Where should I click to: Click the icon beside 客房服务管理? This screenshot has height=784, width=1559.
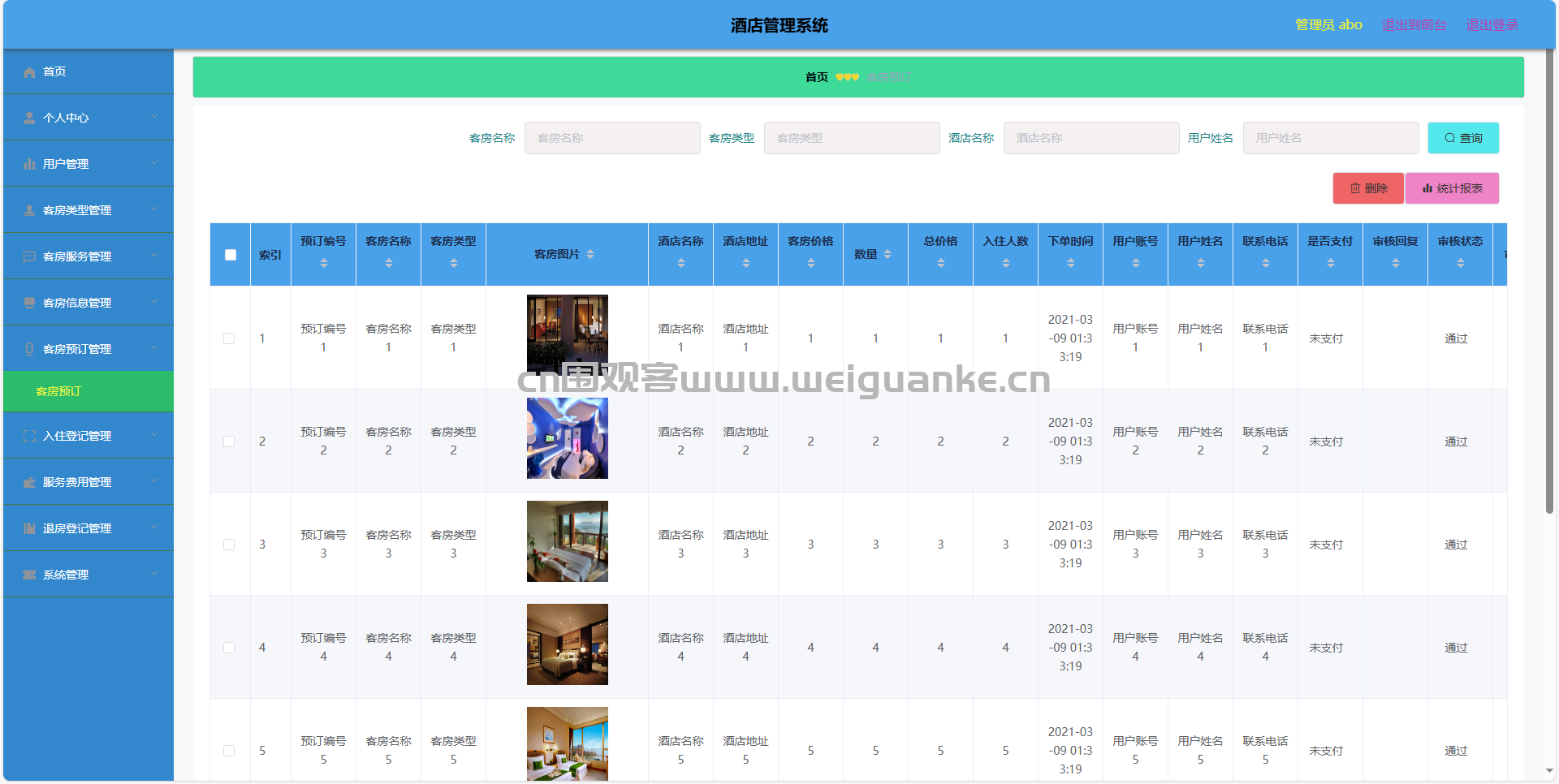29,257
